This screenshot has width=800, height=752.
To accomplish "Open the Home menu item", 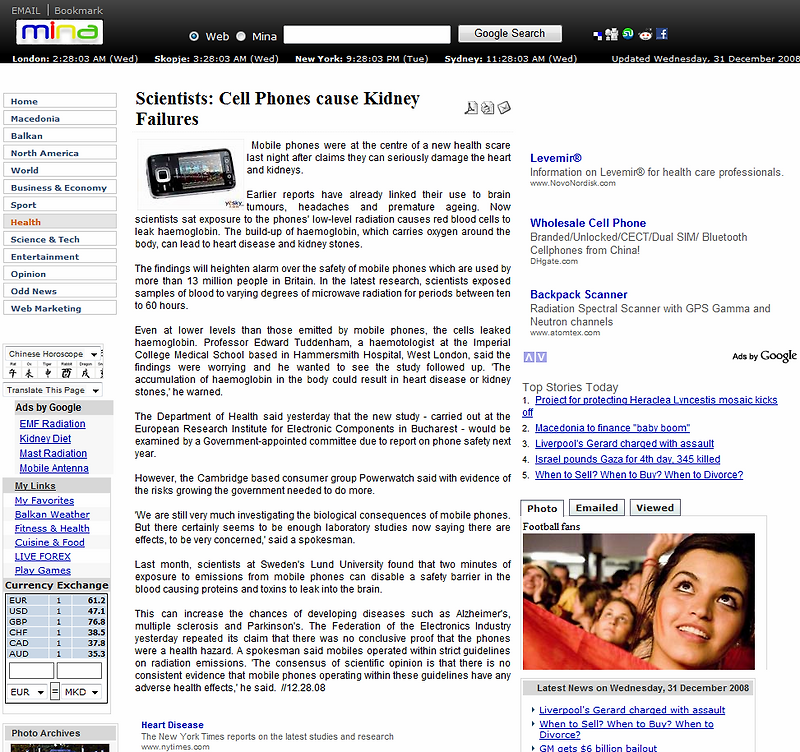I will 60,101.
